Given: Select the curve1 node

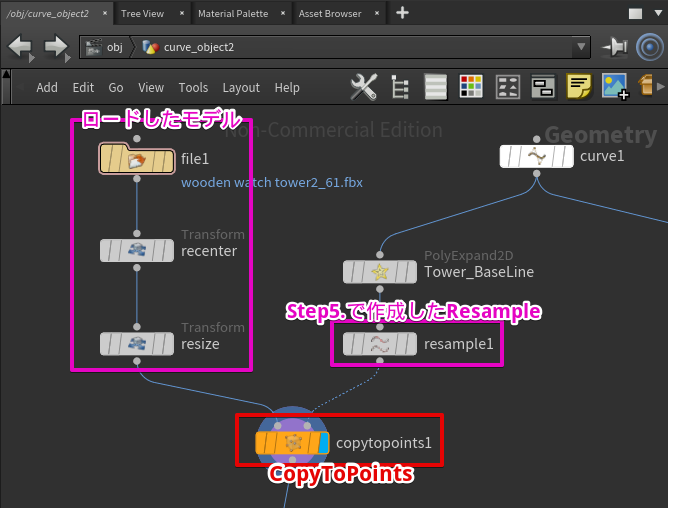Looking at the screenshot, I should click(x=537, y=156).
